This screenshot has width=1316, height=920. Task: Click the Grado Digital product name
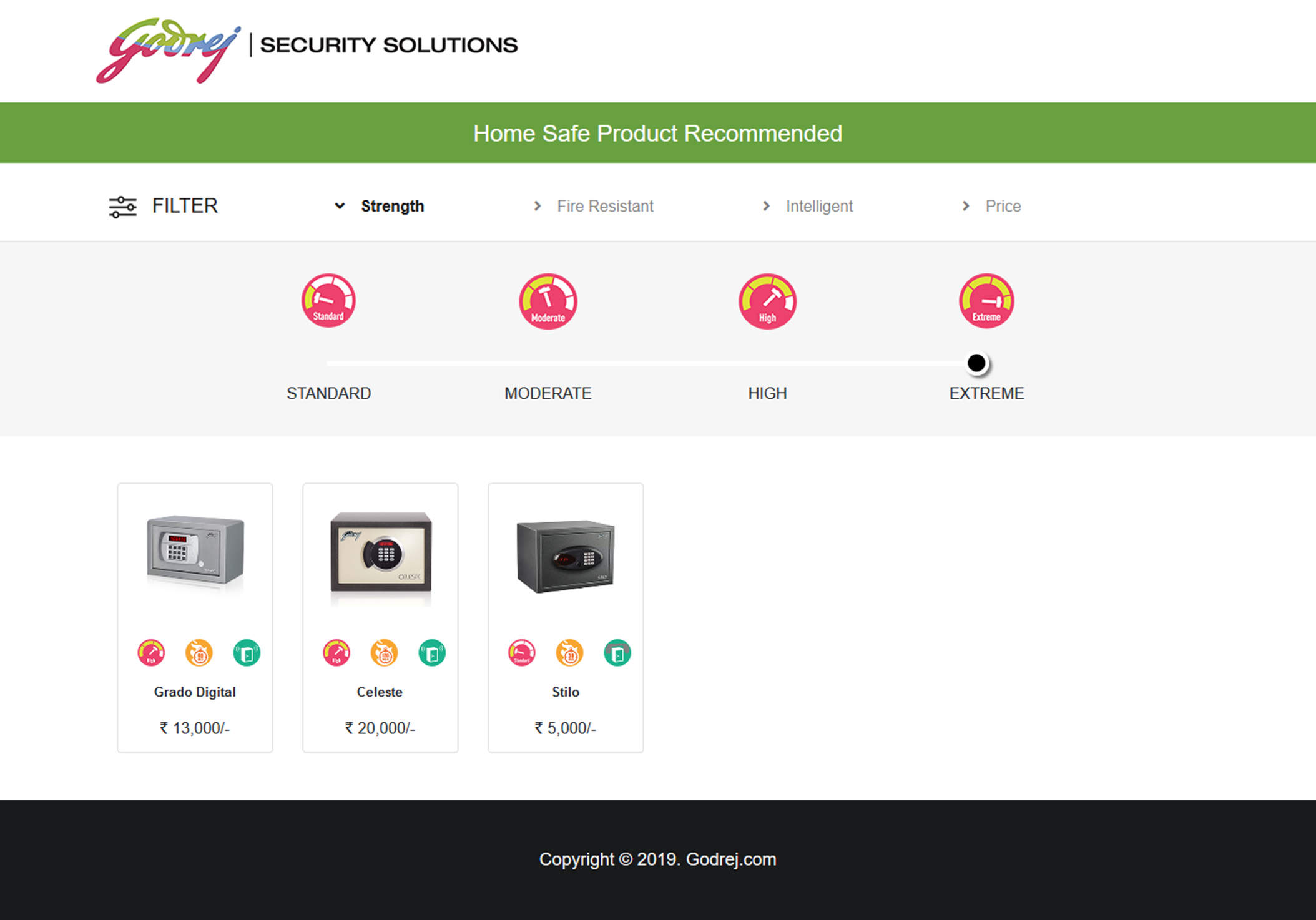(x=195, y=692)
